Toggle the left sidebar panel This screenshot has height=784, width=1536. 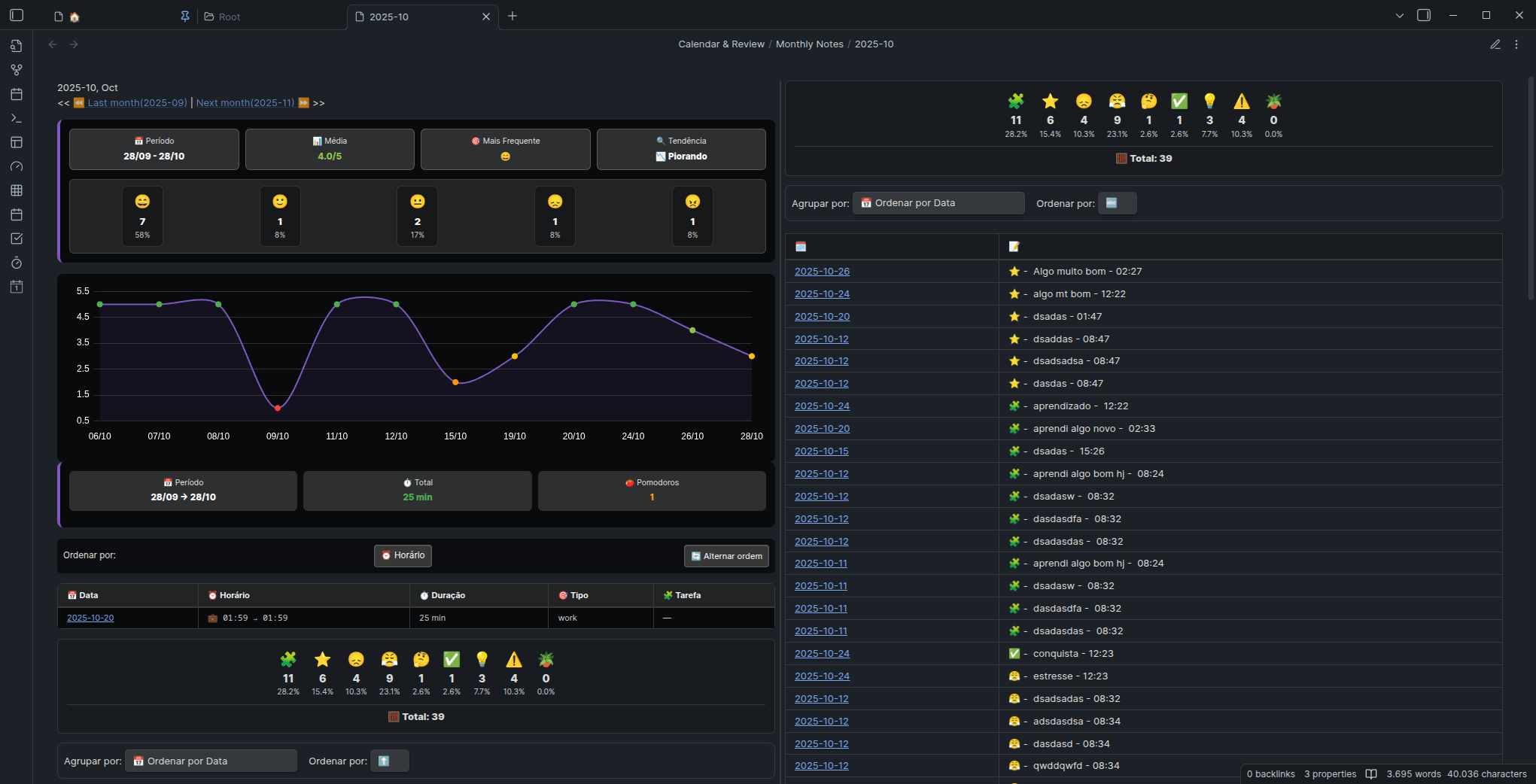tap(17, 15)
